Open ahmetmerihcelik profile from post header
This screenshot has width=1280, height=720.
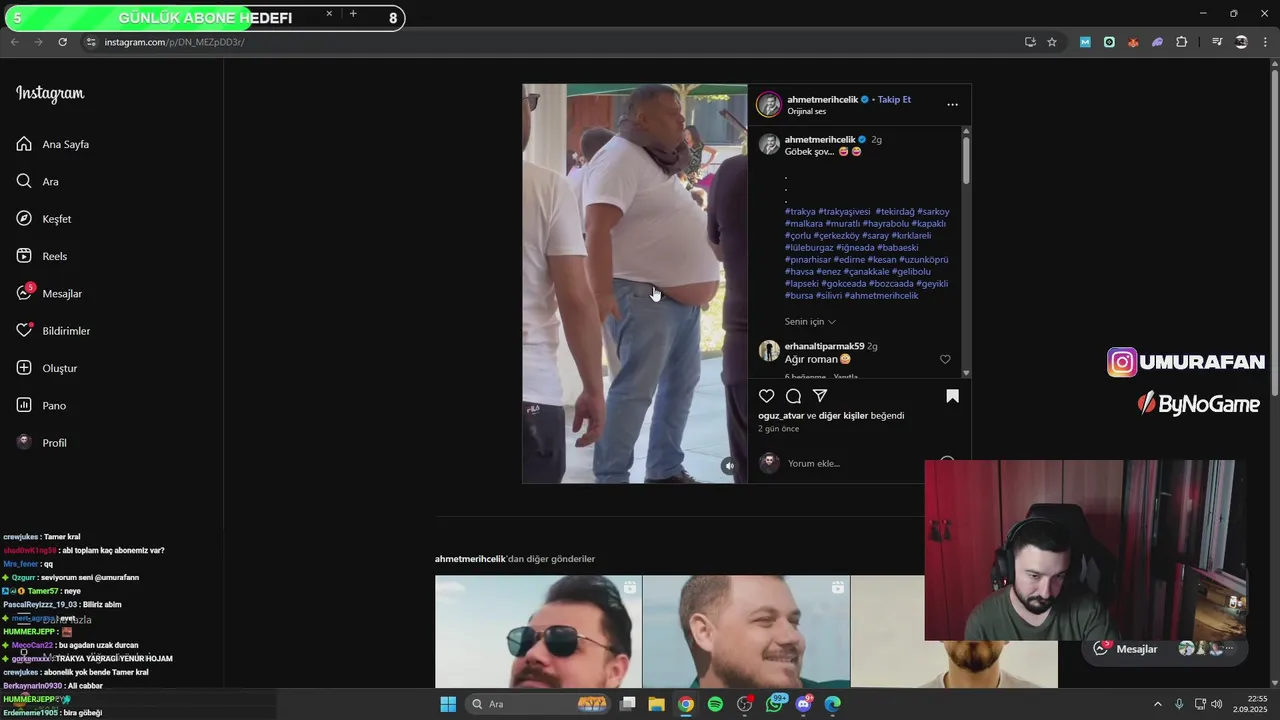point(822,100)
